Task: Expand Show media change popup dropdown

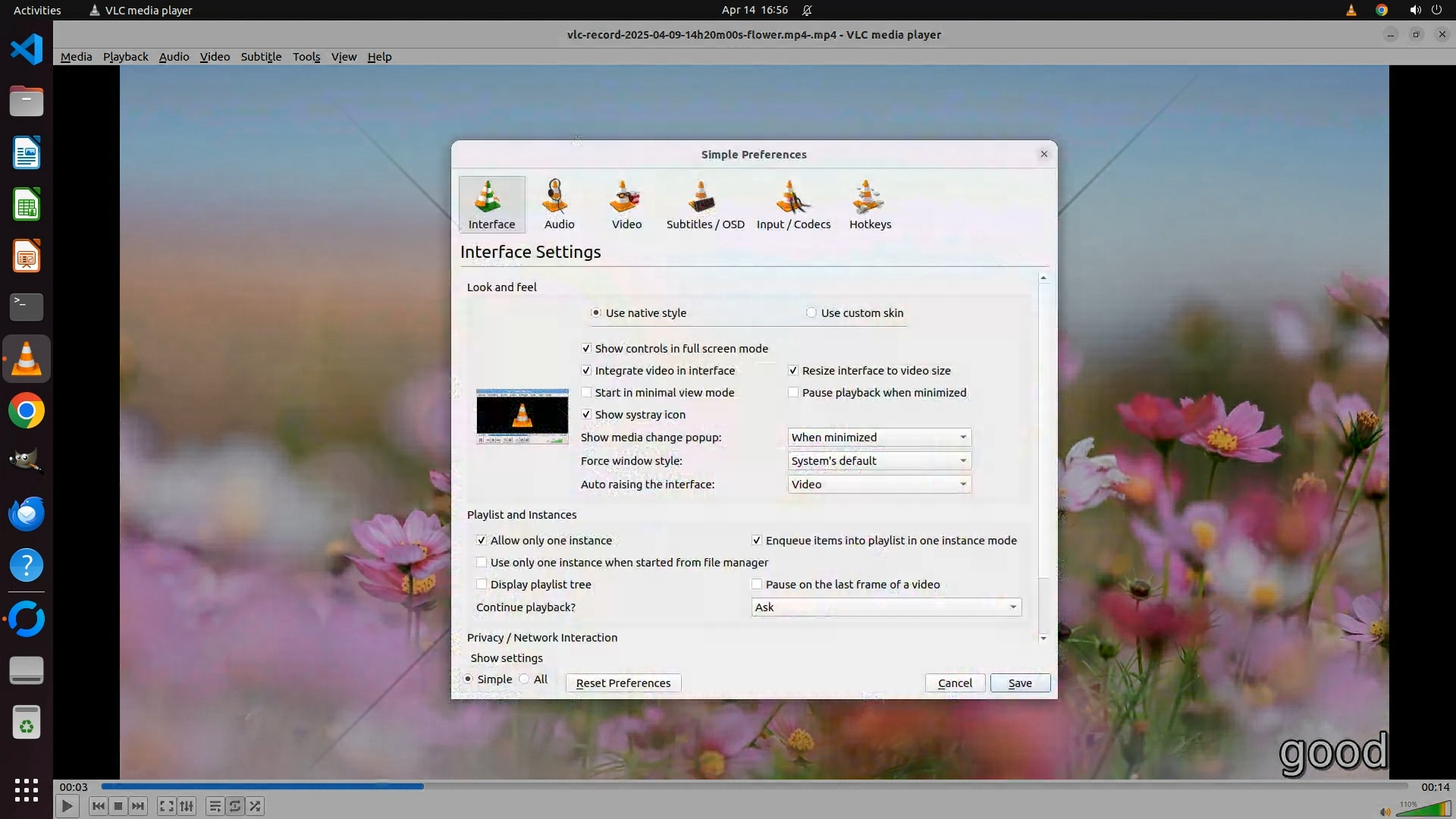Action: (879, 438)
